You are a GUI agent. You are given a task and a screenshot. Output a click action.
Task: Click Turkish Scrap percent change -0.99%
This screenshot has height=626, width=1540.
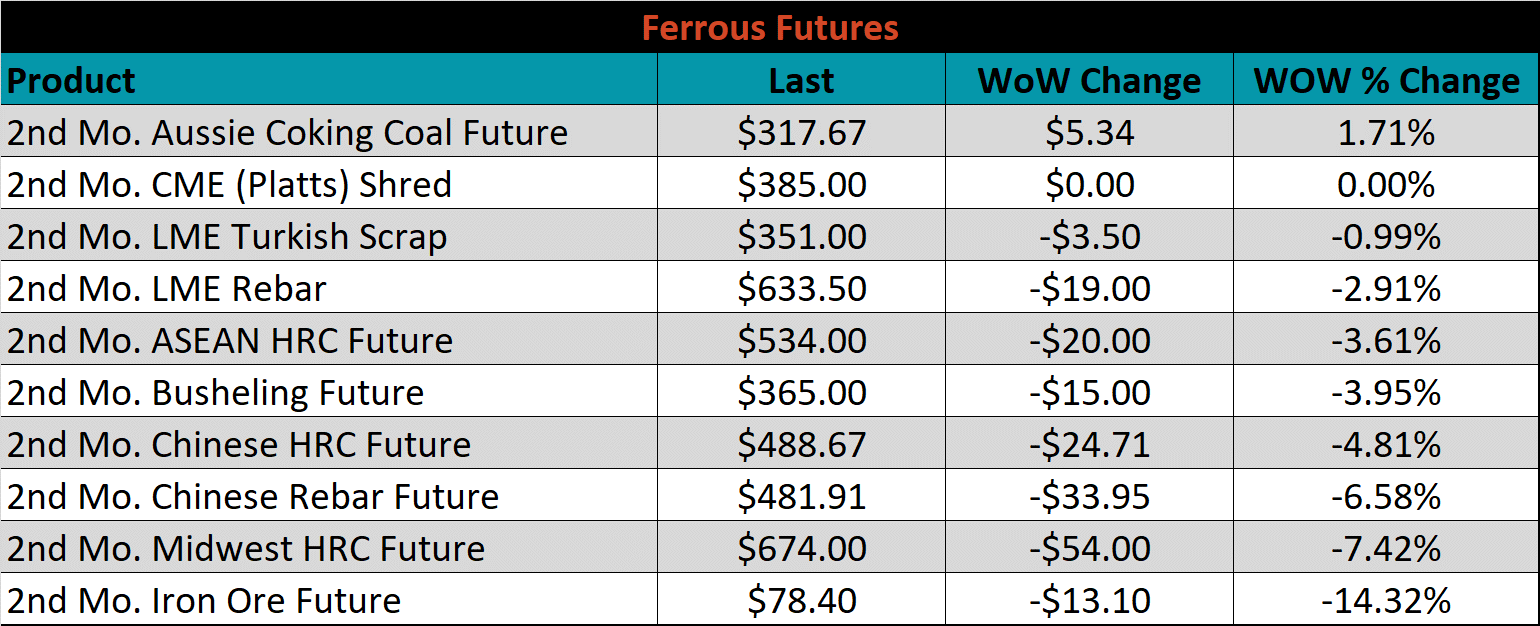click(1386, 236)
